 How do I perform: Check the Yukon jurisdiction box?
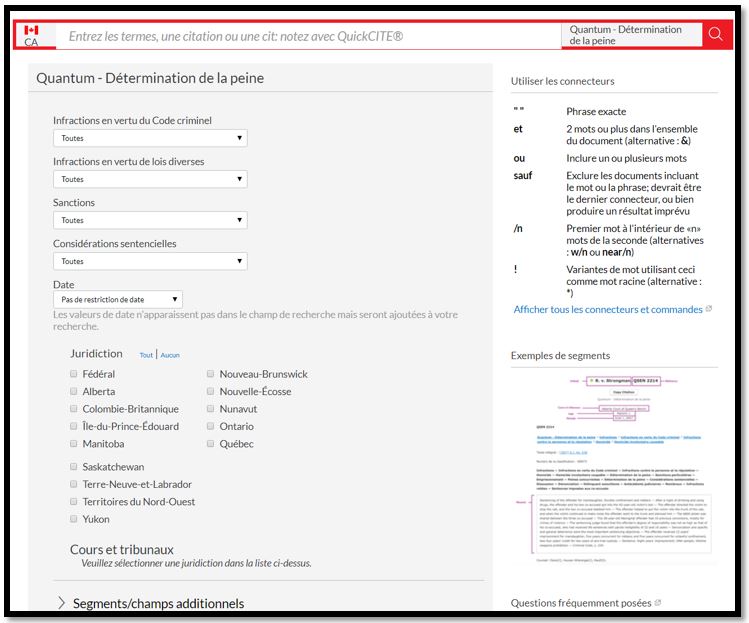74,518
